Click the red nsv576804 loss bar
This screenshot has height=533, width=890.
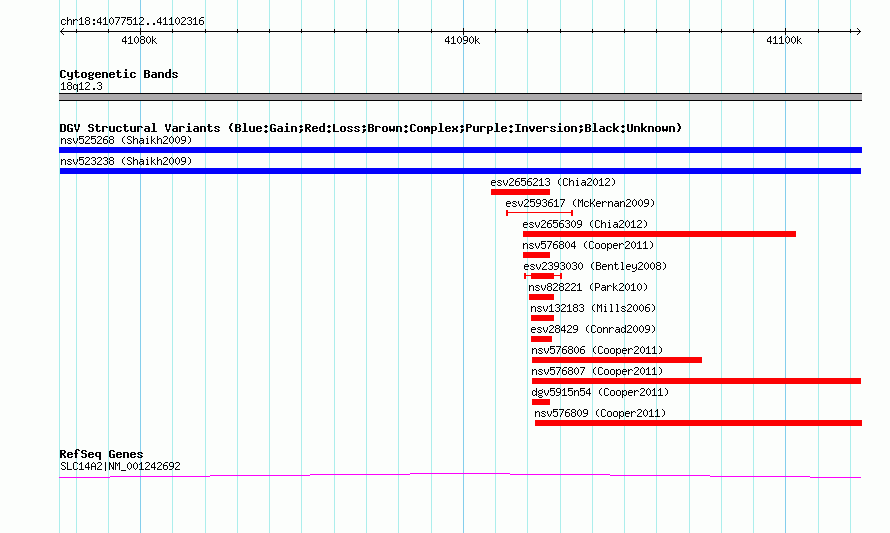coord(536,255)
